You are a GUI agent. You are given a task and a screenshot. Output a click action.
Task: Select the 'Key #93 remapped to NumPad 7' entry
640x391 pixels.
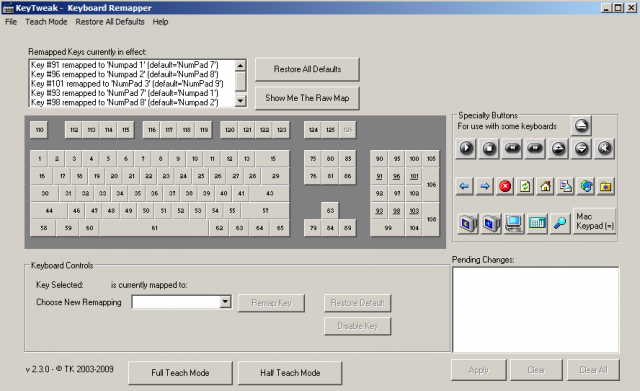(124, 93)
